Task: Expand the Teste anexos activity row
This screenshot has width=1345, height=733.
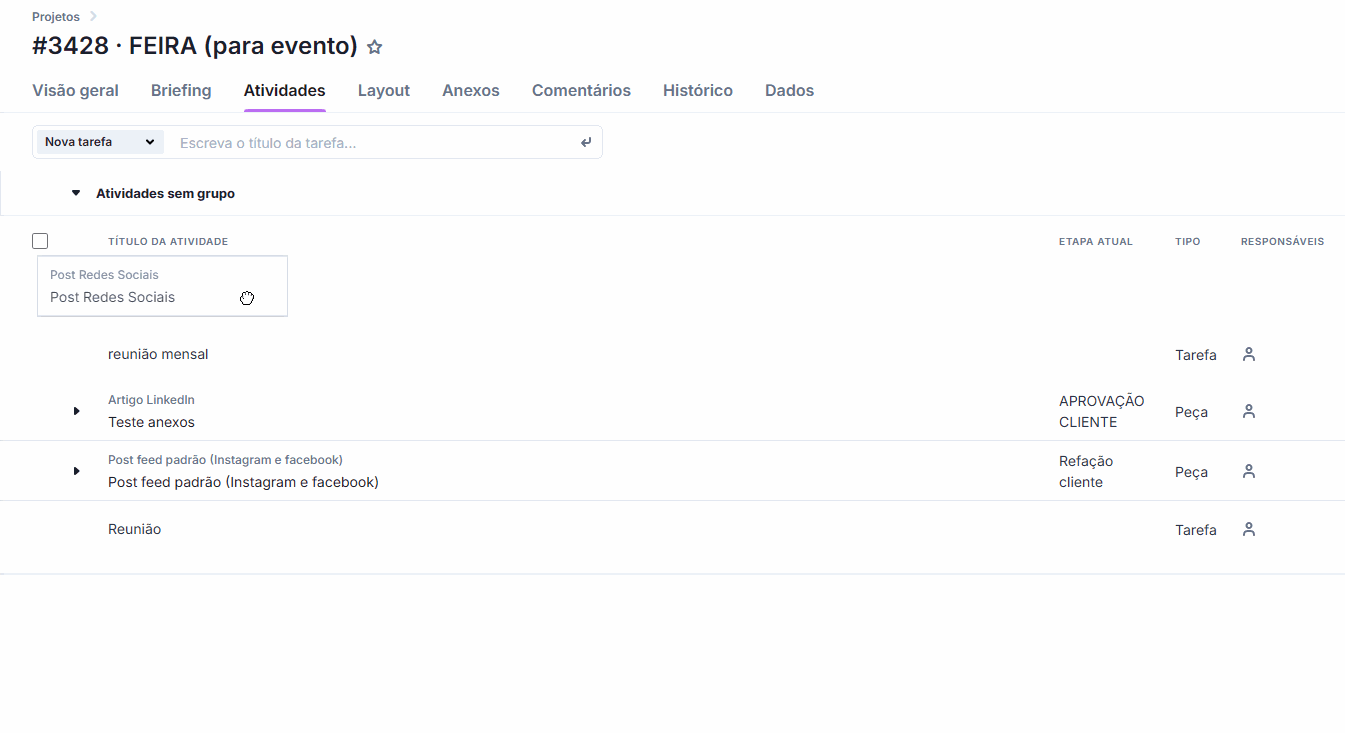Action: (76, 411)
